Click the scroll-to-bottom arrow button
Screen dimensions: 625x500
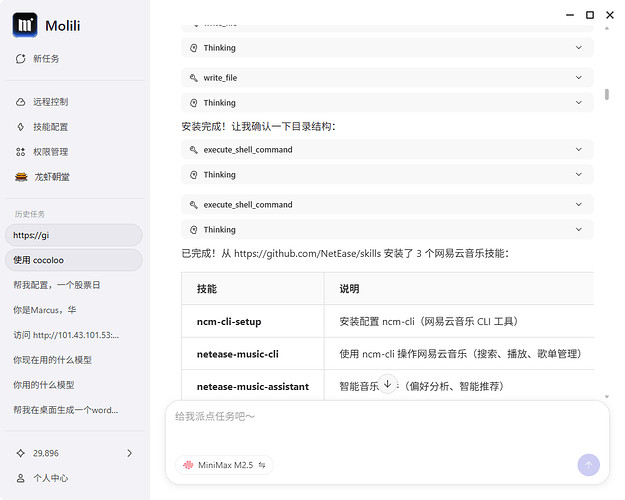(x=387, y=384)
